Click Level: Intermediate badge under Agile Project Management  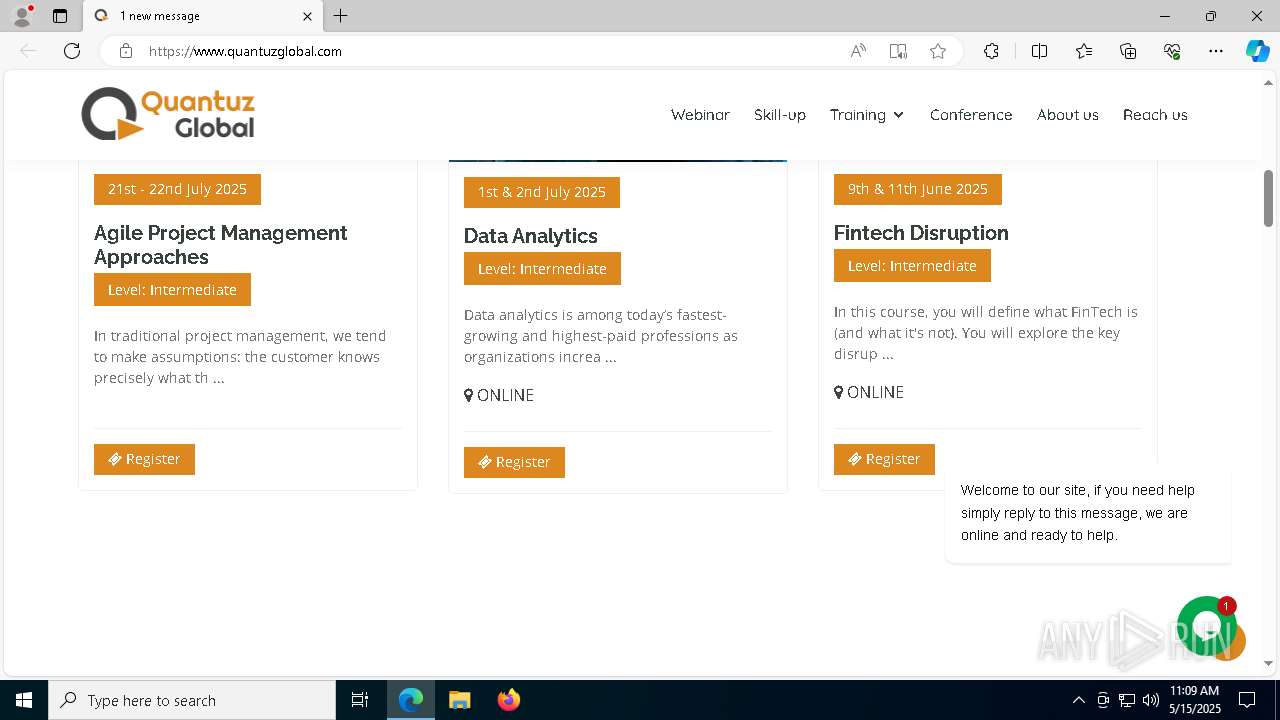172,290
